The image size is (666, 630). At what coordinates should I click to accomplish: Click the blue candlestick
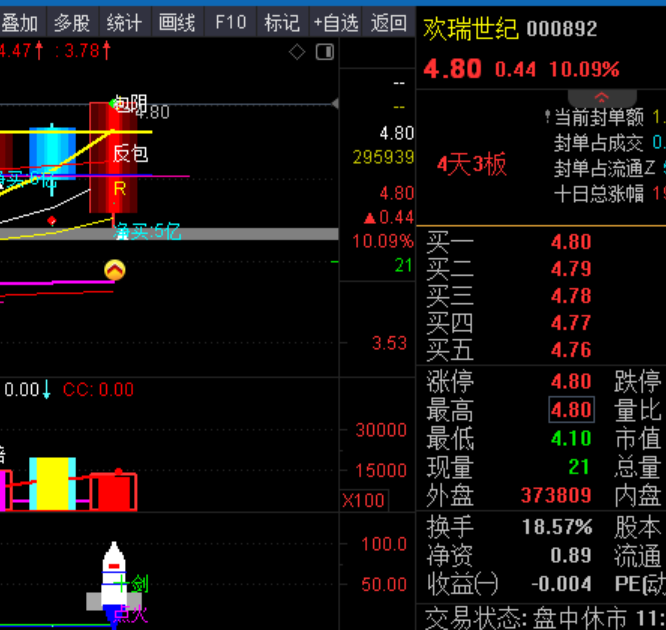pyautogui.click(x=52, y=153)
